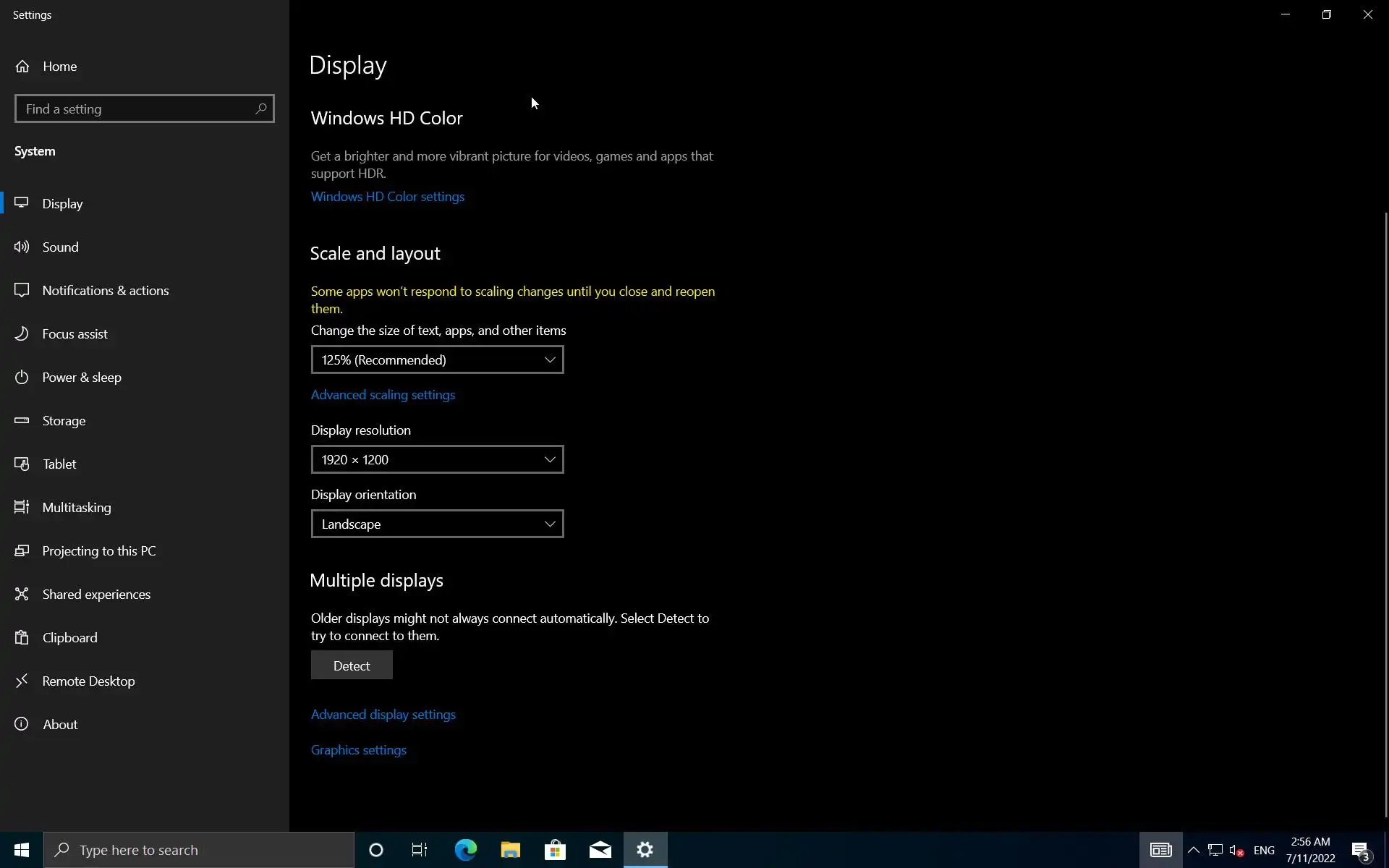The height and width of the screenshot is (868, 1389).
Task: Click the Power & sleep icon
Action: 22,378
